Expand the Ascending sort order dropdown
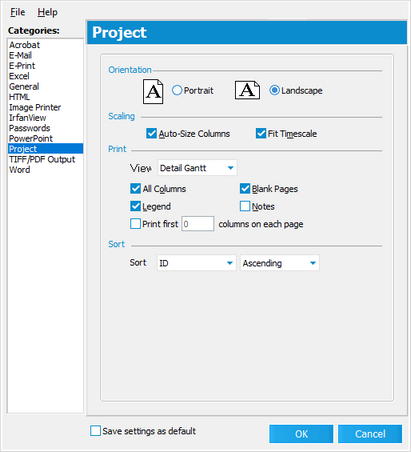 coord(280,263)
